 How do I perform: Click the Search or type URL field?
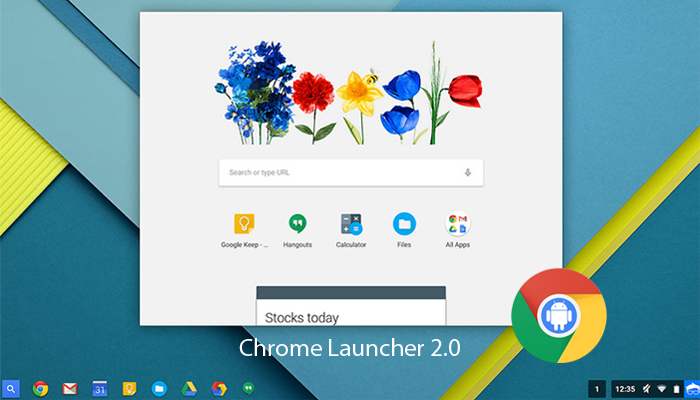coord(340,172)
